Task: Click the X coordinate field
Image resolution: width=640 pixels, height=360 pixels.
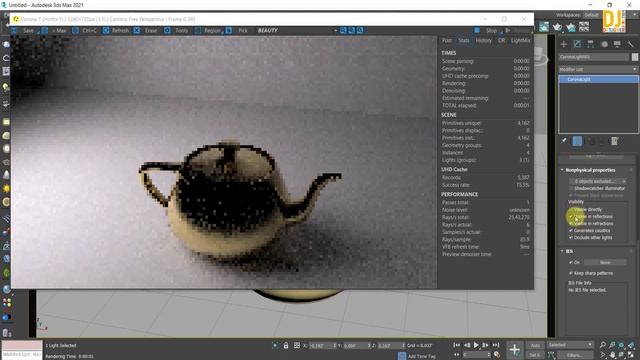Action: tap(322, 346)
